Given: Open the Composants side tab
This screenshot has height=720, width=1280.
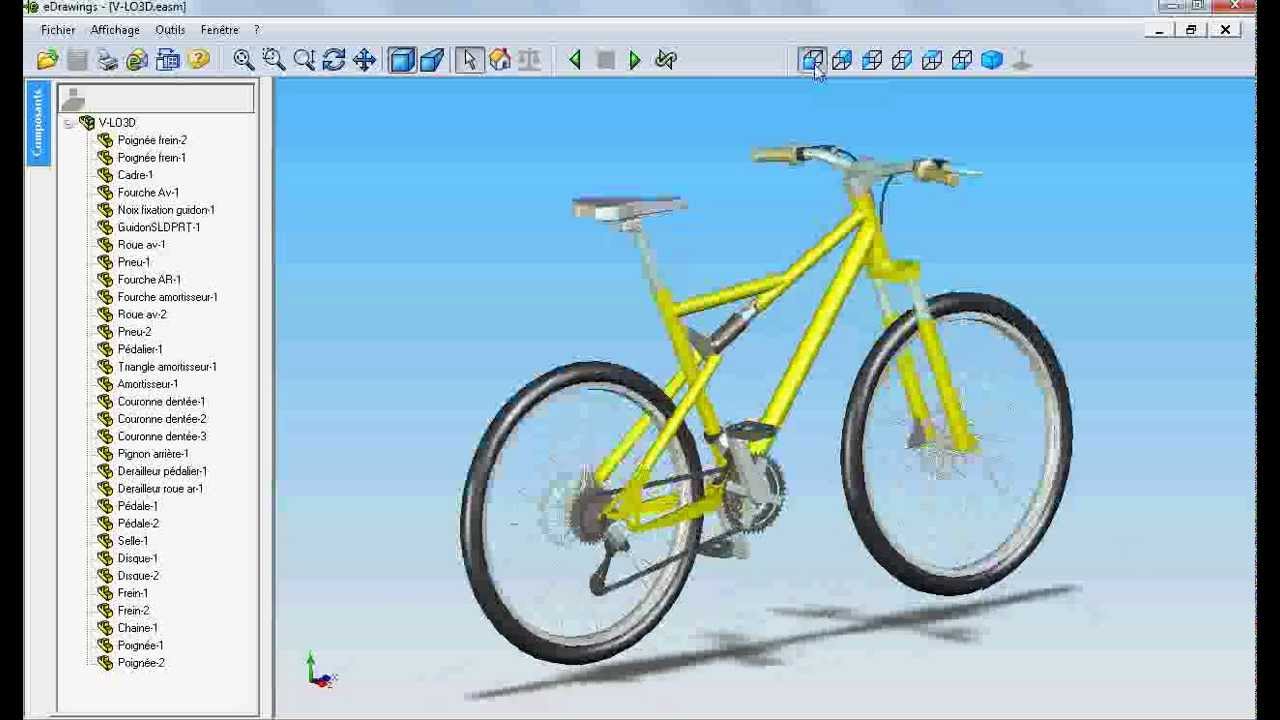Looking at the screenshot, I should tap(38, 123).
